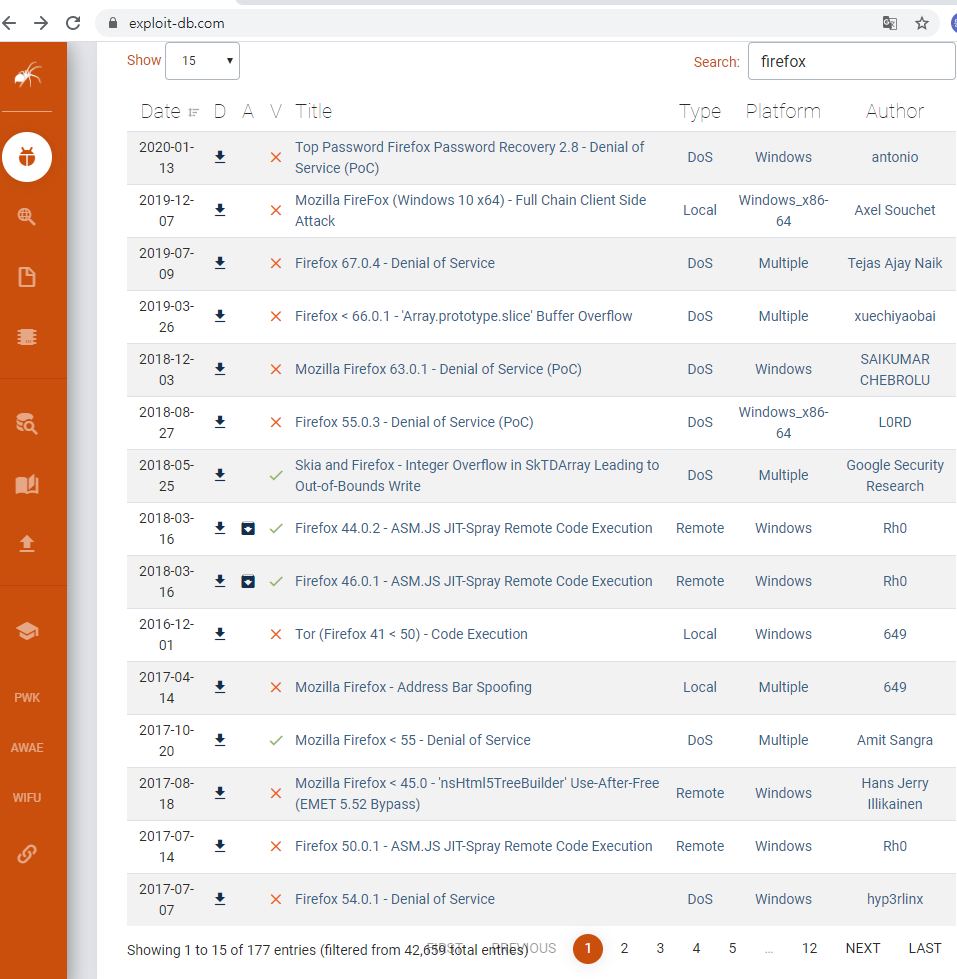
Task: Click the Submissions upload icon in sidebar
Action: click(27, 543)
